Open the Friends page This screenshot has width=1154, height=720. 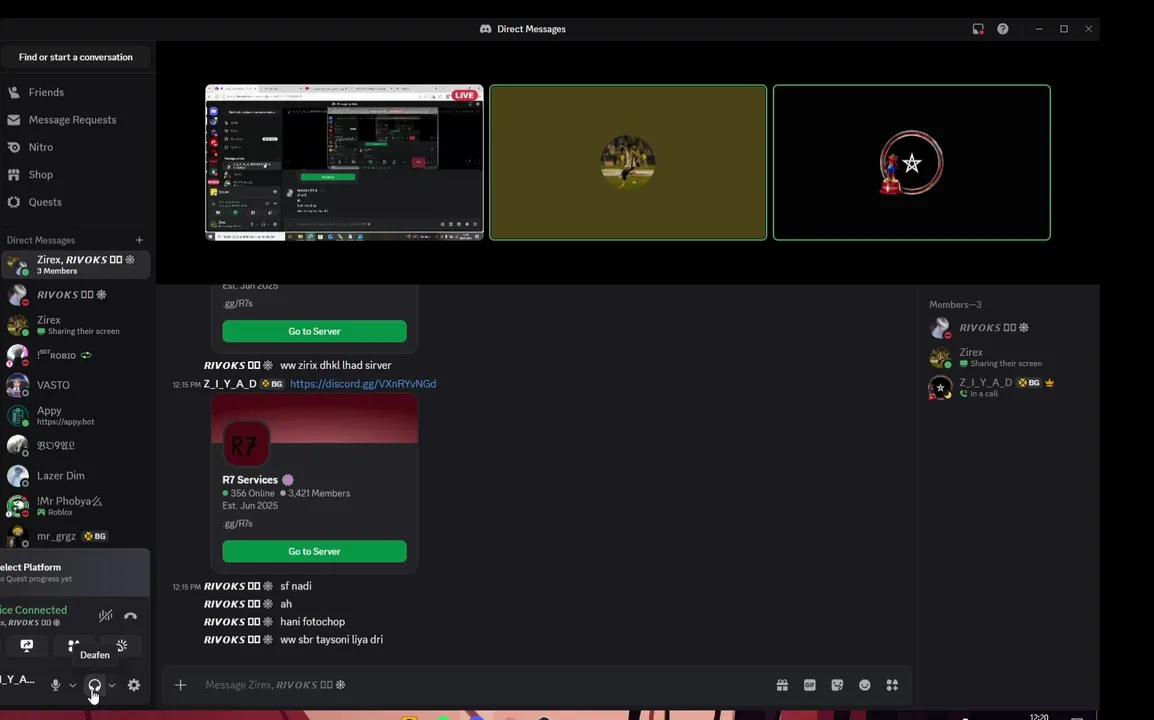point(76,92)
